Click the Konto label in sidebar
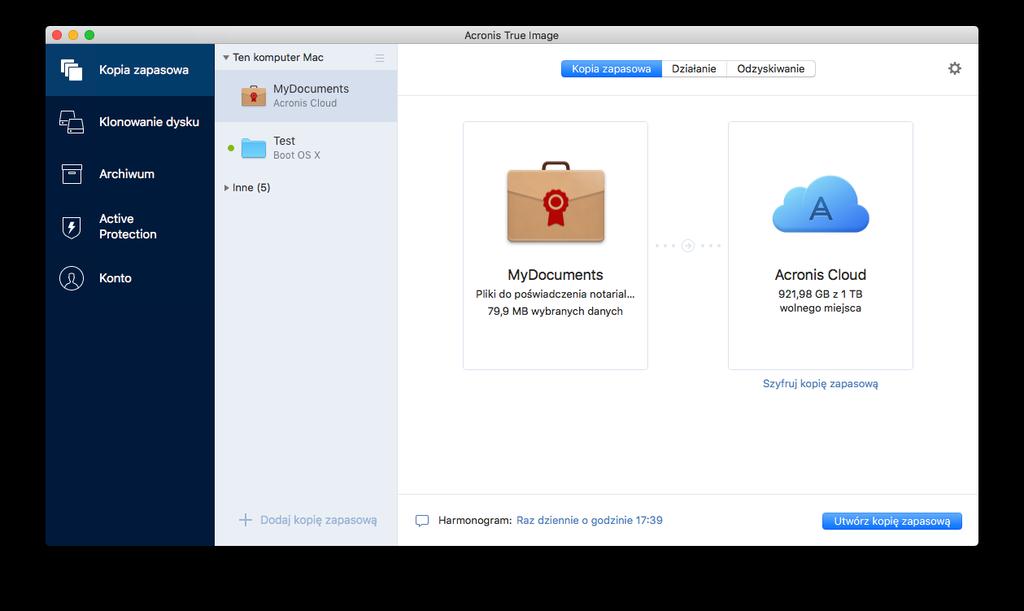Viewport: 1024px width, 611px height. click(115, 278)
